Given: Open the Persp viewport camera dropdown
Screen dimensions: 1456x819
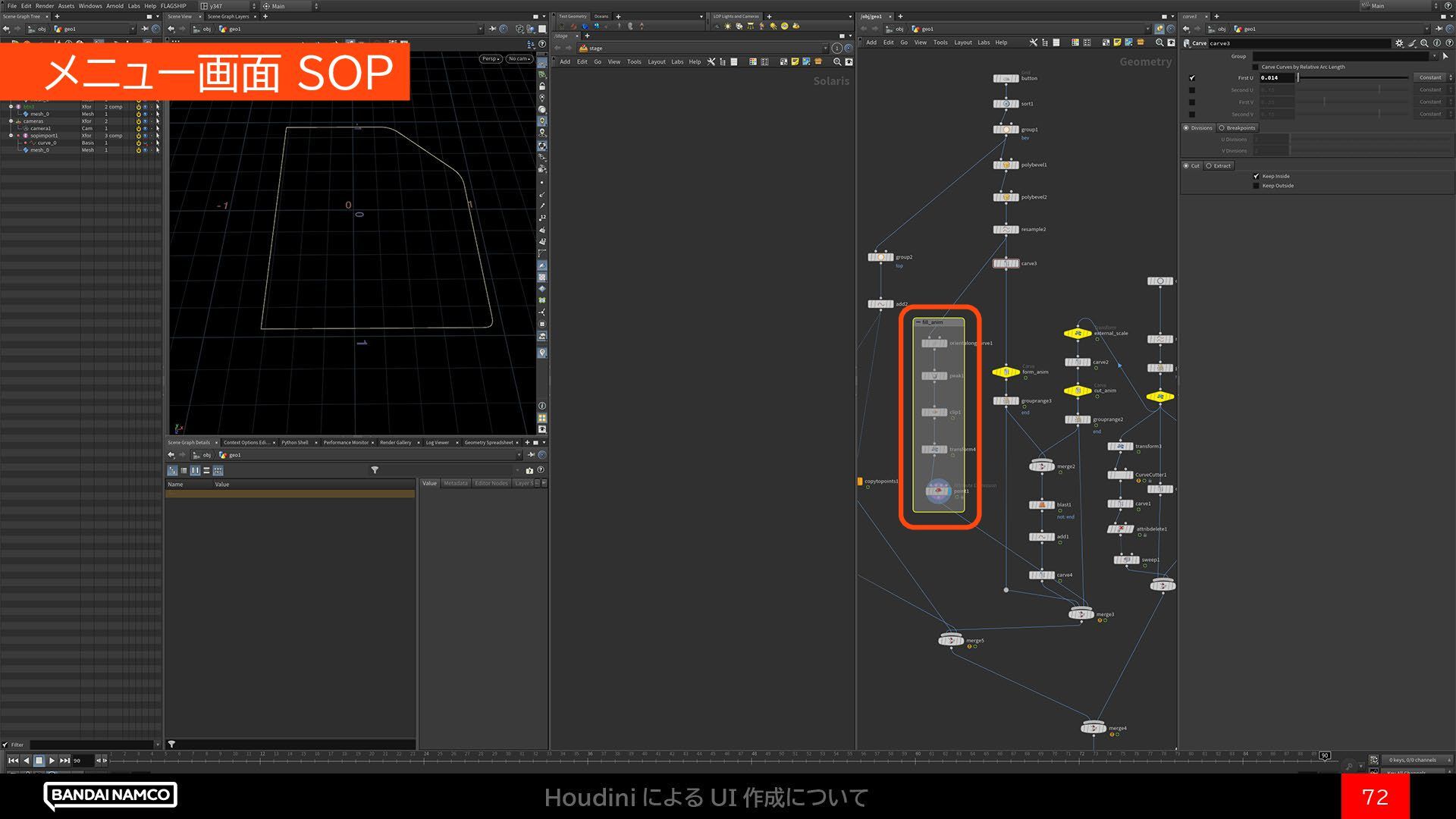Looking at the screenshot, I should [x=491, y=58].
